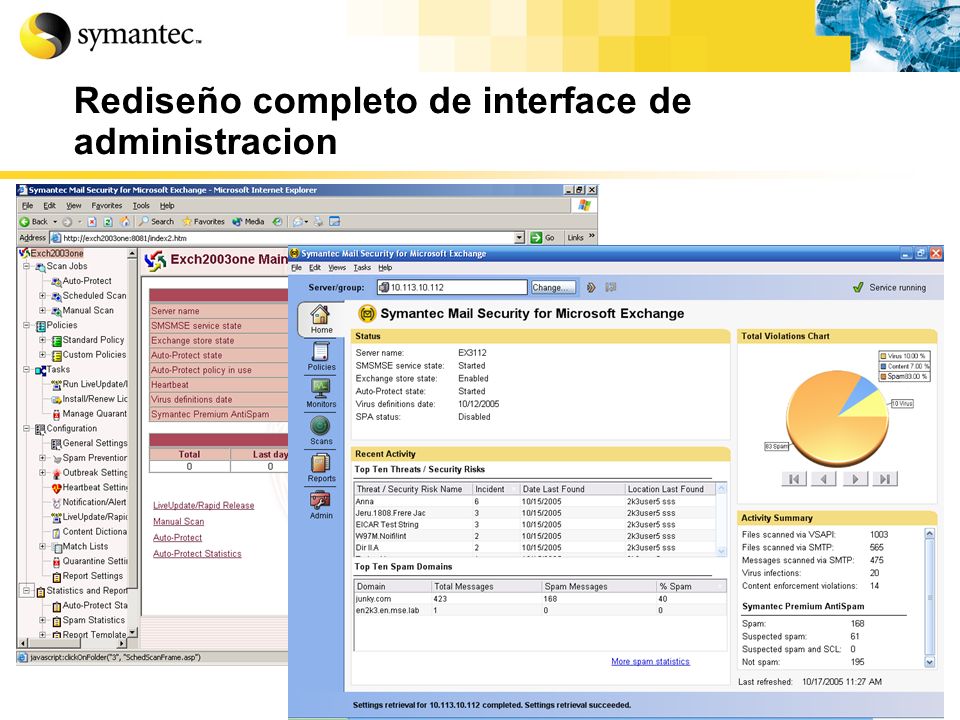Viewport: 960px width, 720px height.
Task: Open the Auto-Protect Statistics link
Action: click(x=197, y=553)
